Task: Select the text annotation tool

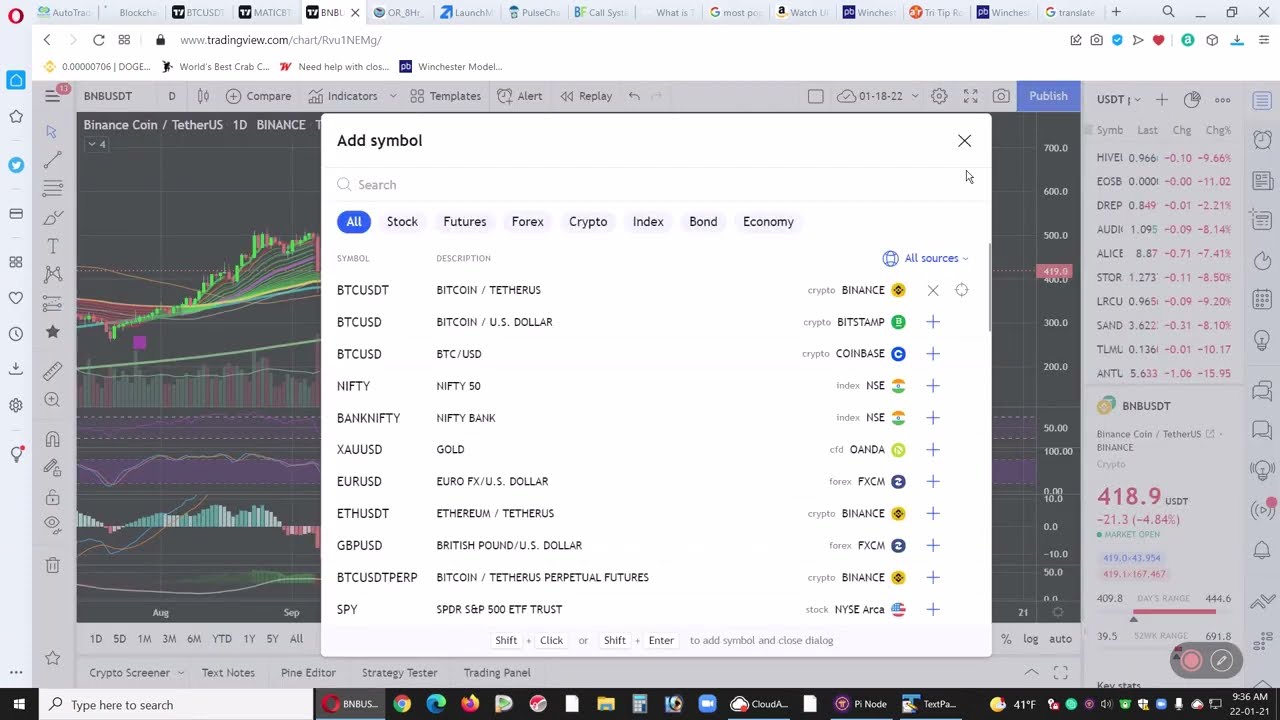Action: pos(52,246)
